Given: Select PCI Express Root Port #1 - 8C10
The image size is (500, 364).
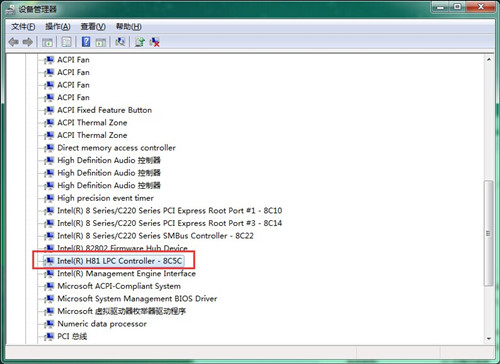Looking at the screenshot, I should click(x=170, y=211).
